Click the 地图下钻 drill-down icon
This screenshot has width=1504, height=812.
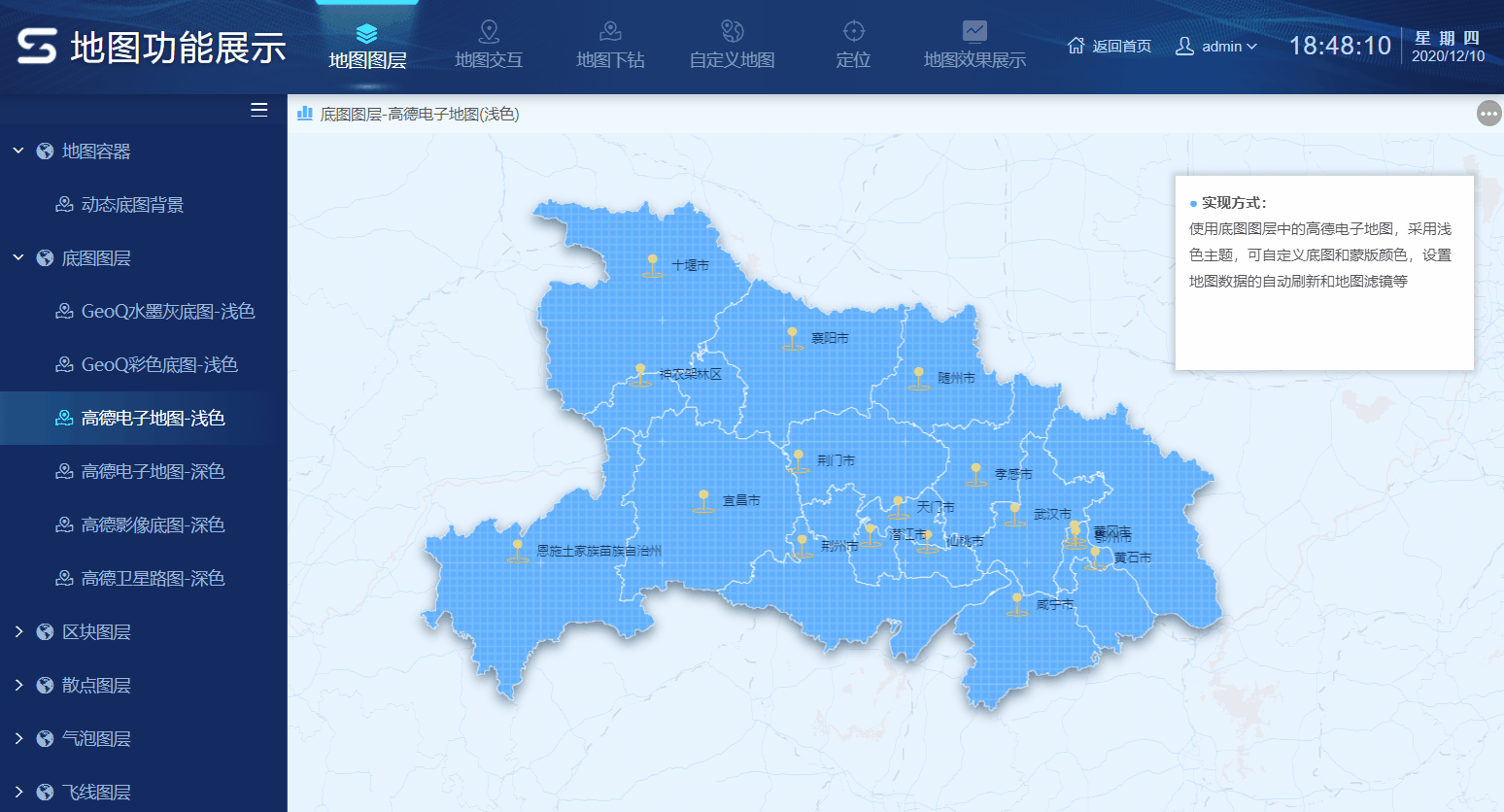(610, 30)
